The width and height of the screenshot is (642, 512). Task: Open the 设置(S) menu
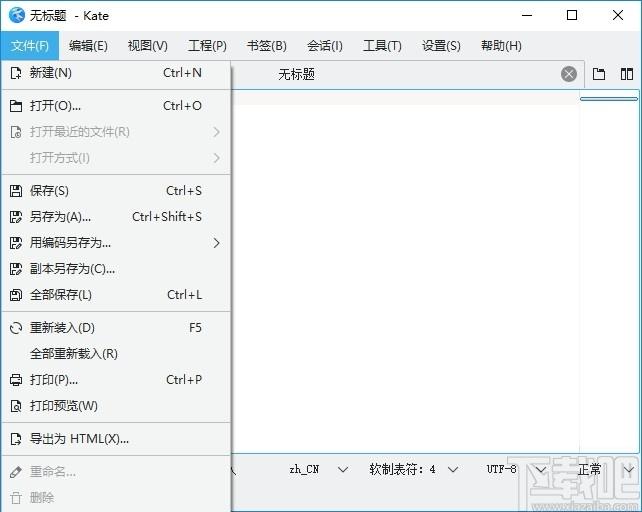441,45
